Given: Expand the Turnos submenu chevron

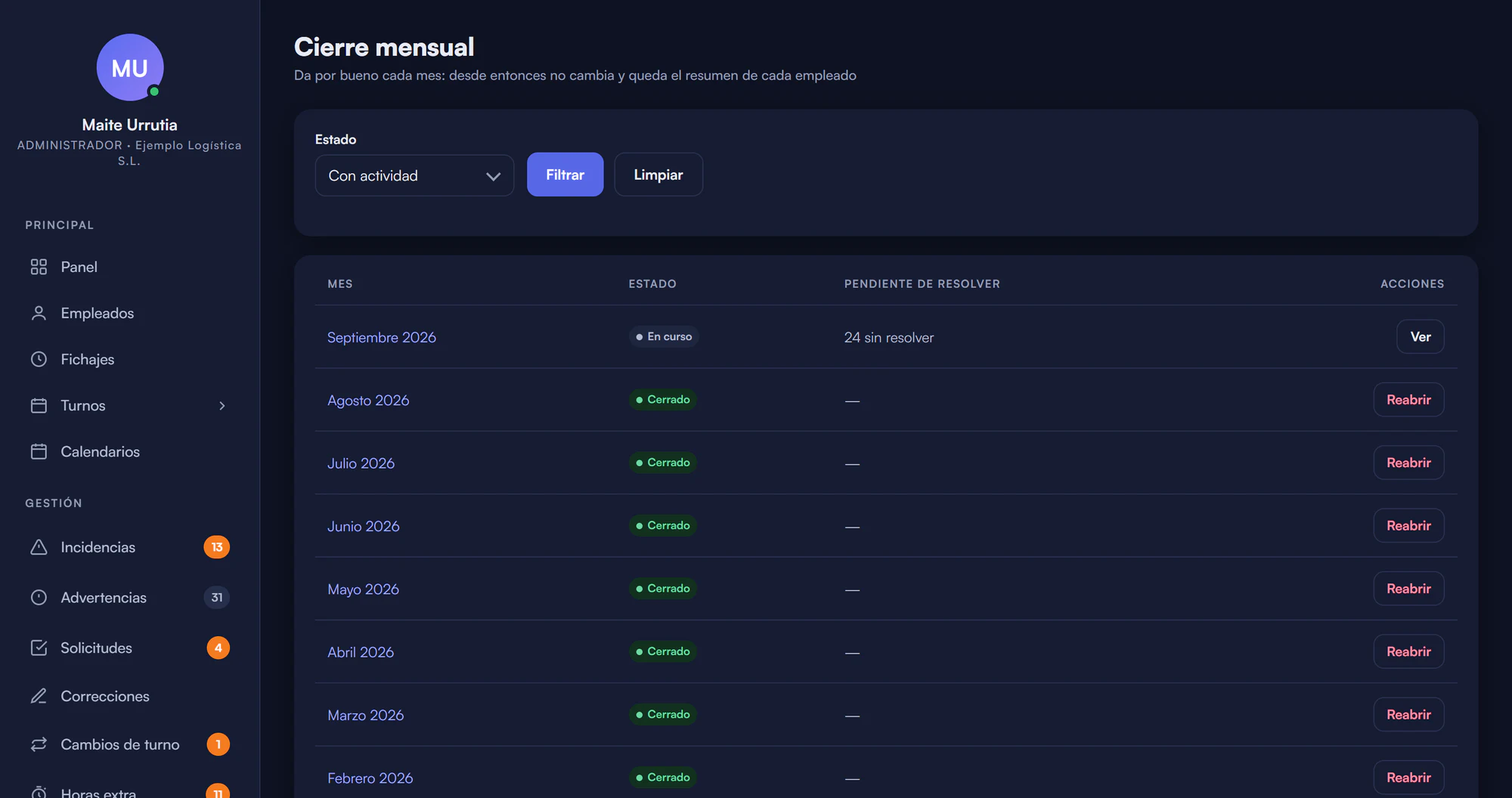Looking at the screenshot, I should click(x=222, y=406).
